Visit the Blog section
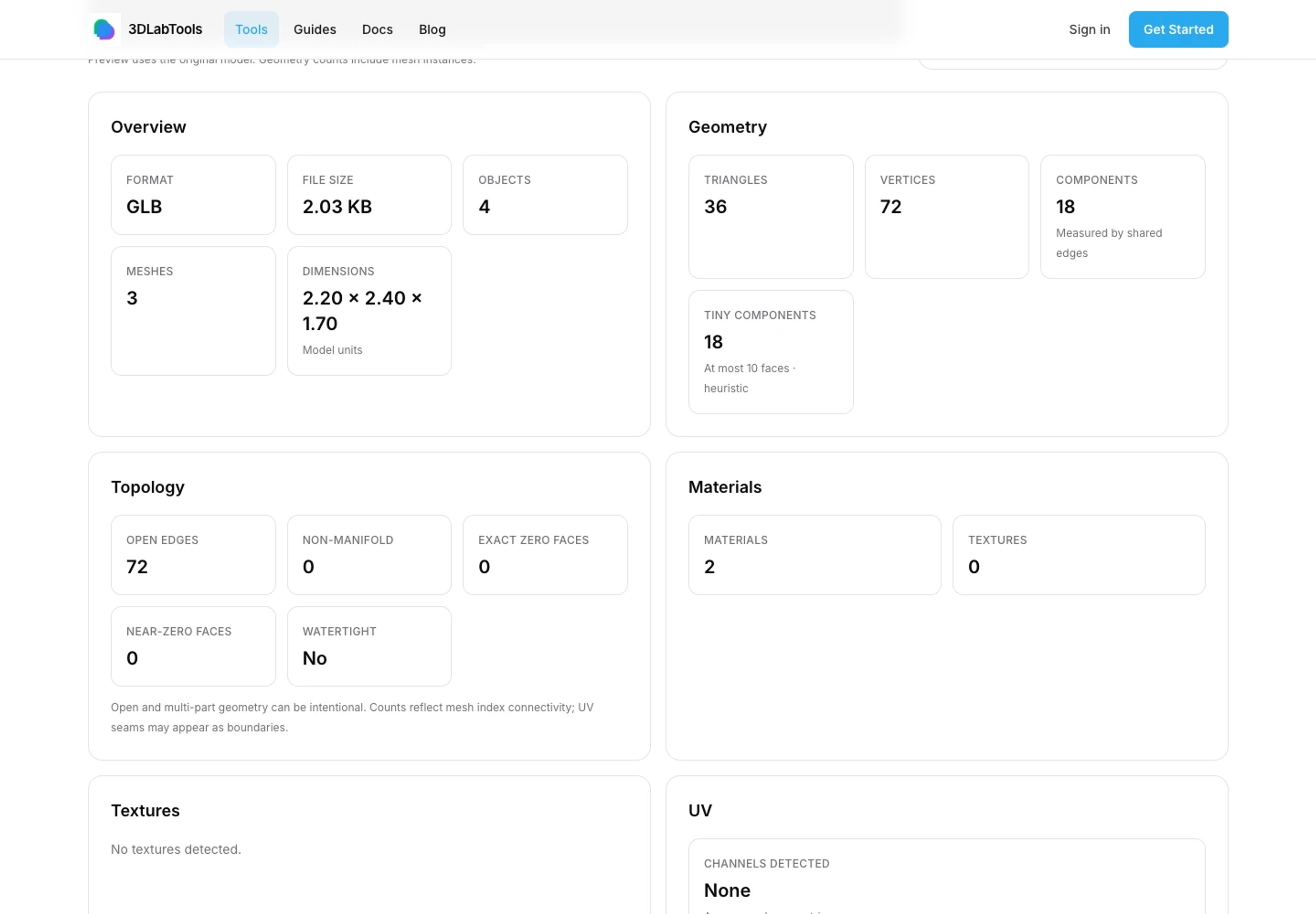This screenshot has width=1316, height=914. (x=432, y=29)
